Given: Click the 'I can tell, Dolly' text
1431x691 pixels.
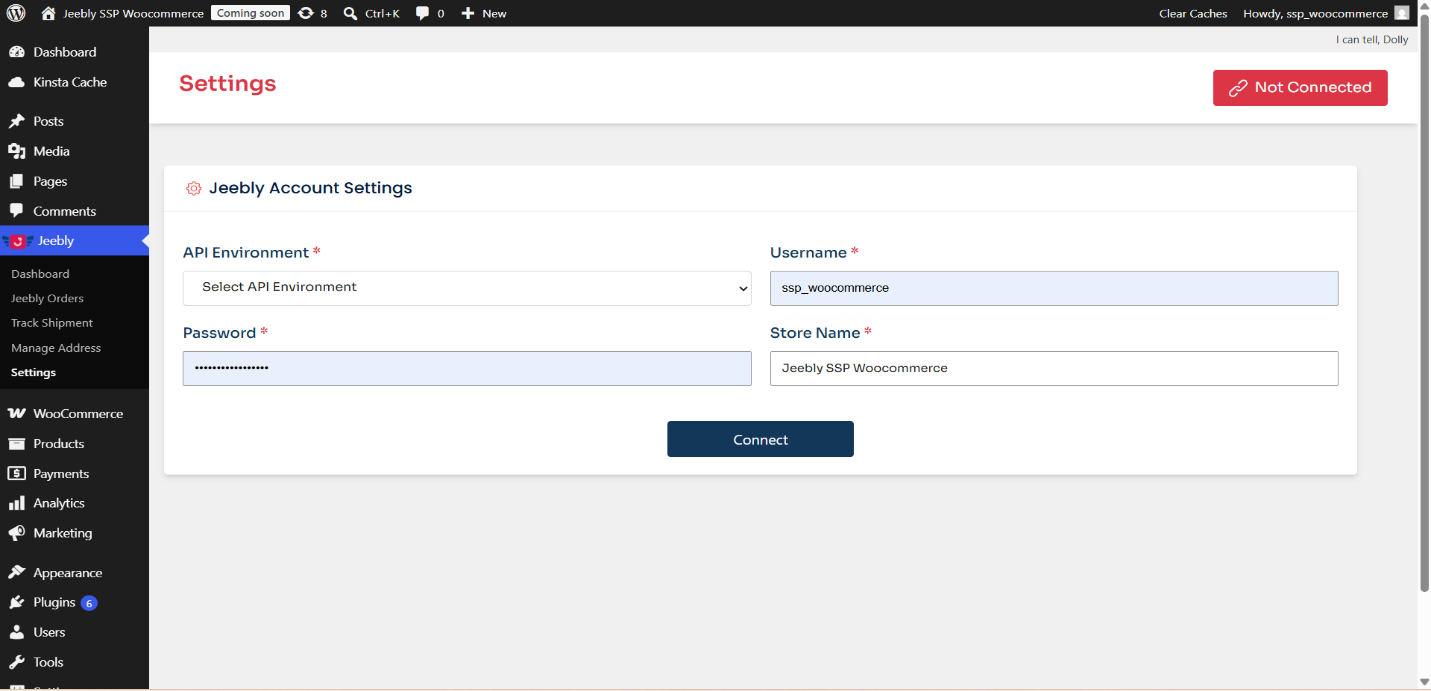Looking at the screenshot, I should [x=1372, y=40].
